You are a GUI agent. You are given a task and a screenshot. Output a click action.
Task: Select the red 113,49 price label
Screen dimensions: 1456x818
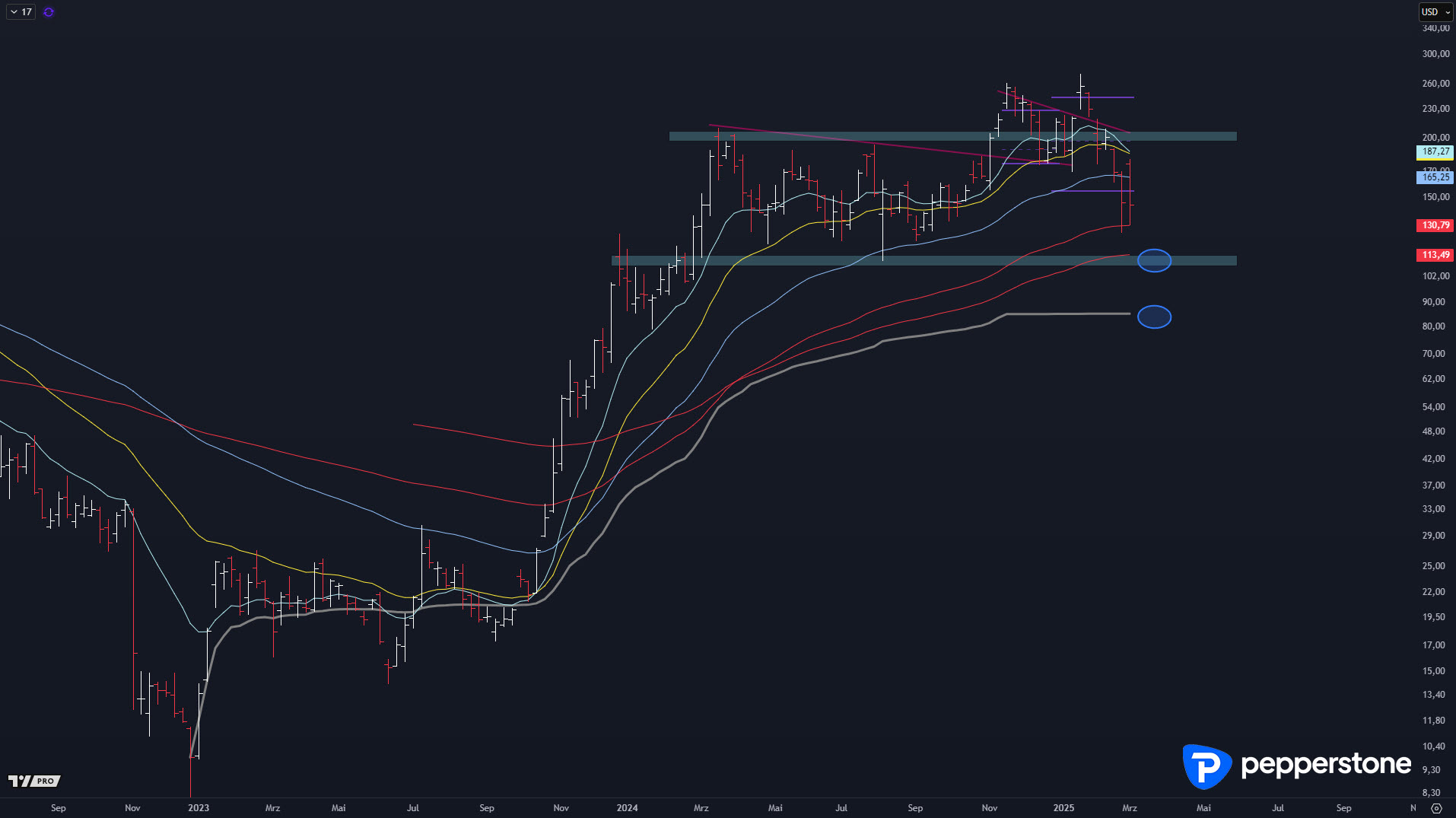[x=1435, y=255]
